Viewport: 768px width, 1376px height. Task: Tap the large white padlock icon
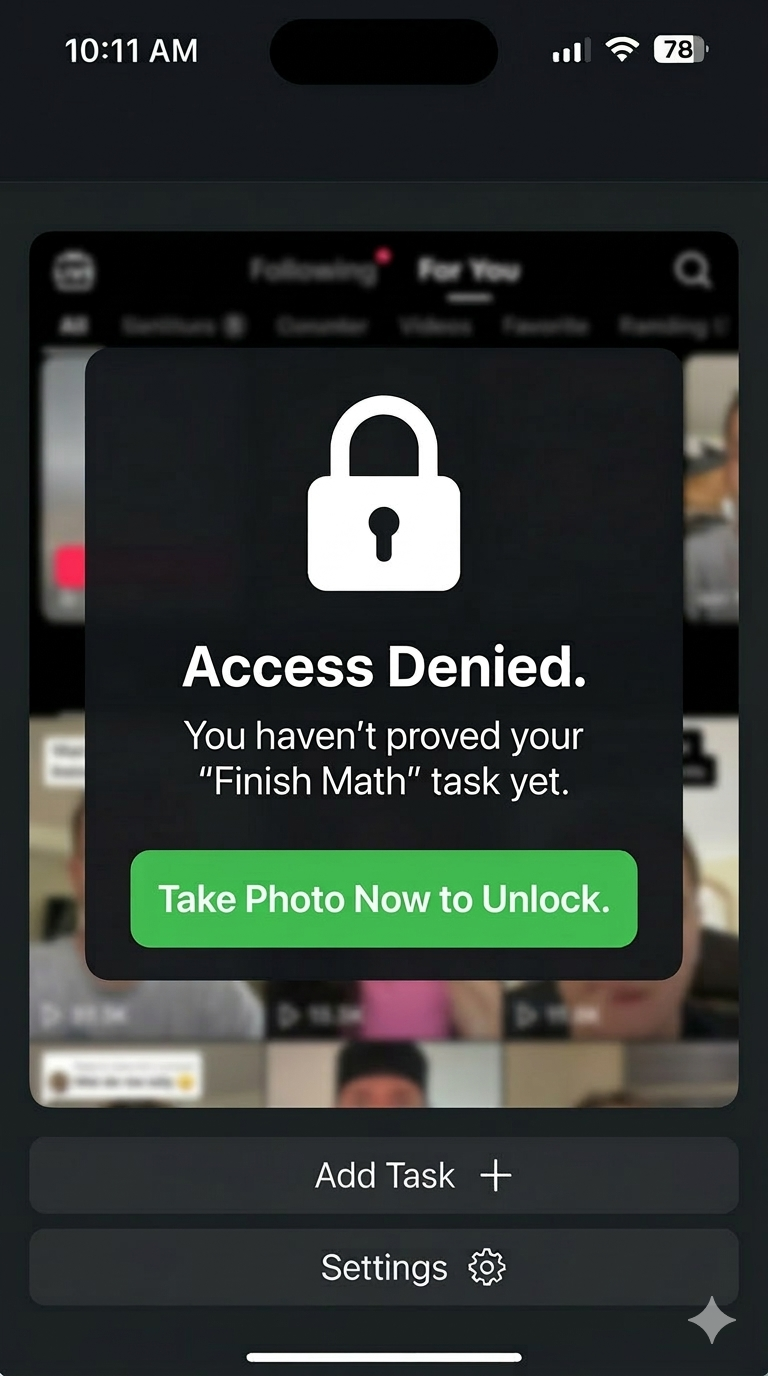384,493
